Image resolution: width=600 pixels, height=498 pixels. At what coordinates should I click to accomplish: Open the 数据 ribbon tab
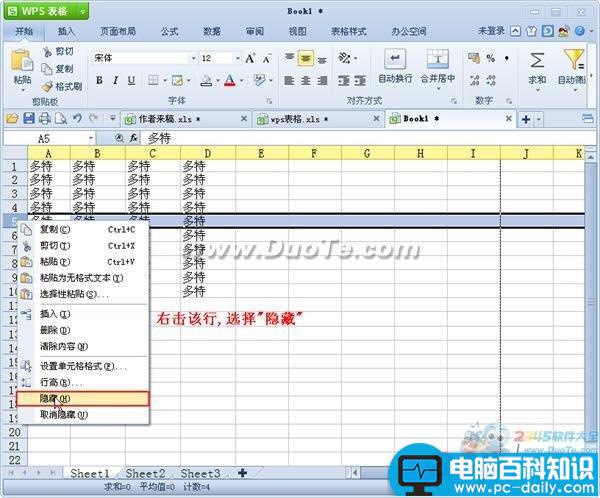pos(212,31)
